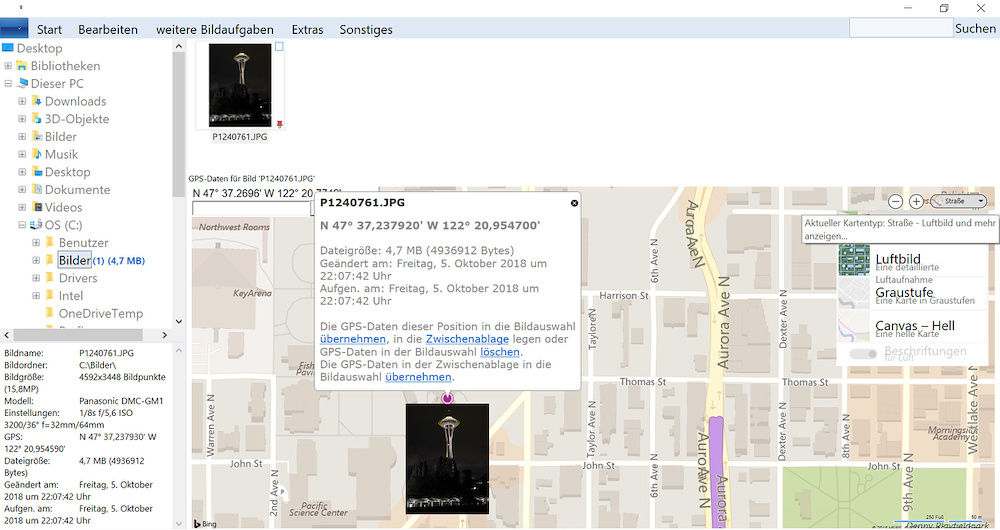Select the Luftbild map type thumbnail
Viewport: 1000px width, 530px height.
(854, 260)
